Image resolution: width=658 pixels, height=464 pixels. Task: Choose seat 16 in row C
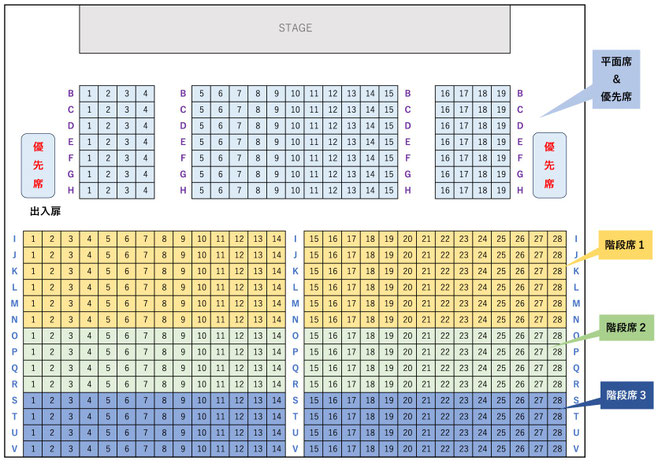446,110
